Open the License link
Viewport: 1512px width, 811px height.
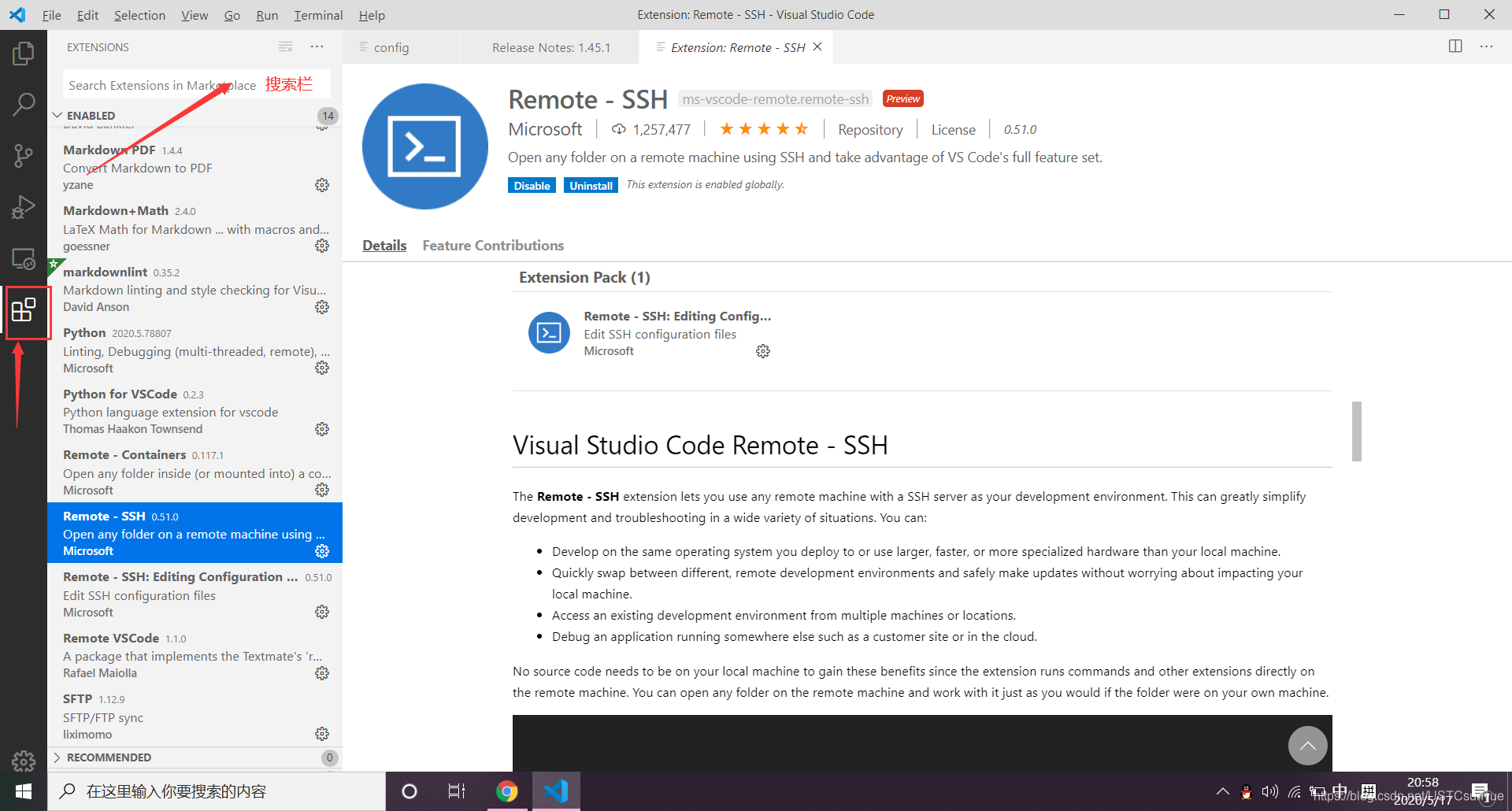tap(953, 130)
